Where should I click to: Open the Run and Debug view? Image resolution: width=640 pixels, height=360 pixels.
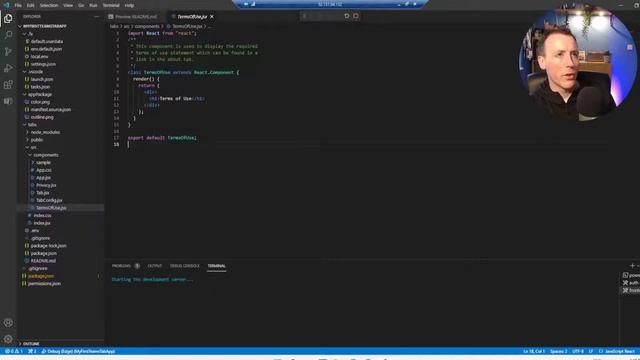coord(8,68)
